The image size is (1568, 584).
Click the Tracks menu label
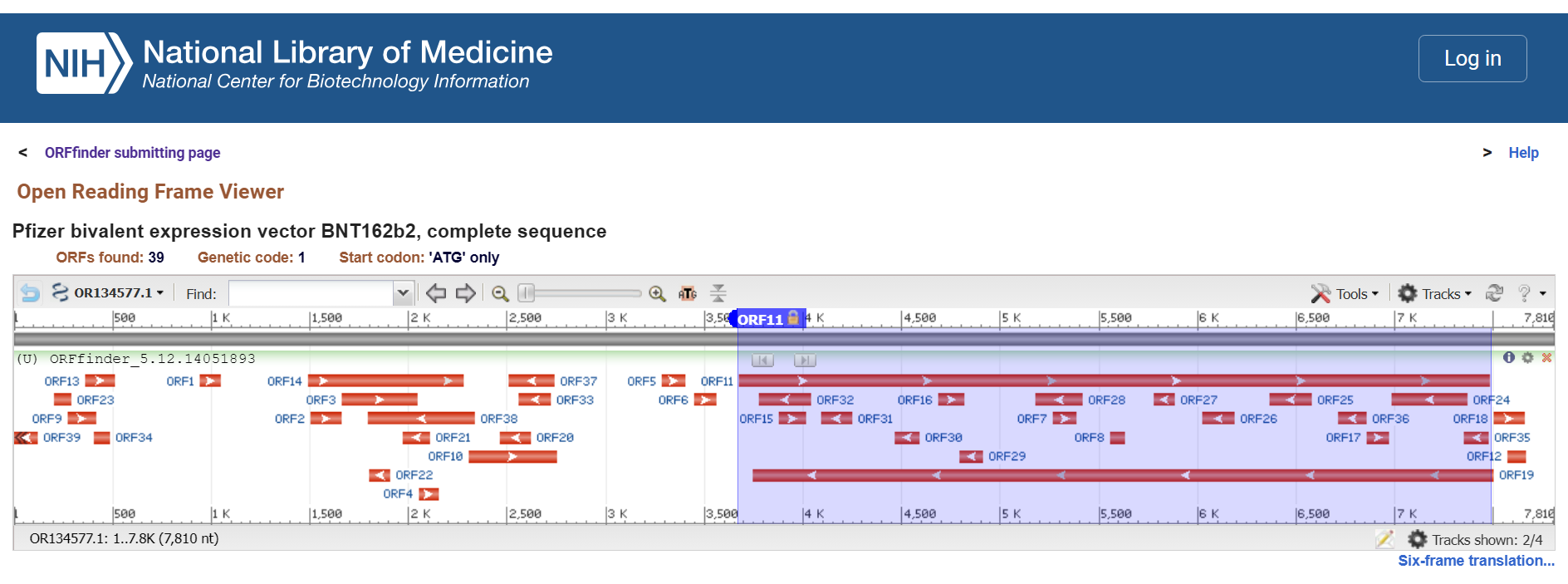(1442, 294)
